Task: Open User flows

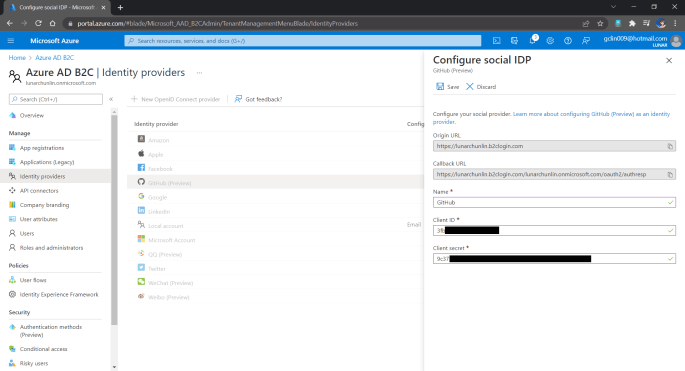Action: point(33,280)
